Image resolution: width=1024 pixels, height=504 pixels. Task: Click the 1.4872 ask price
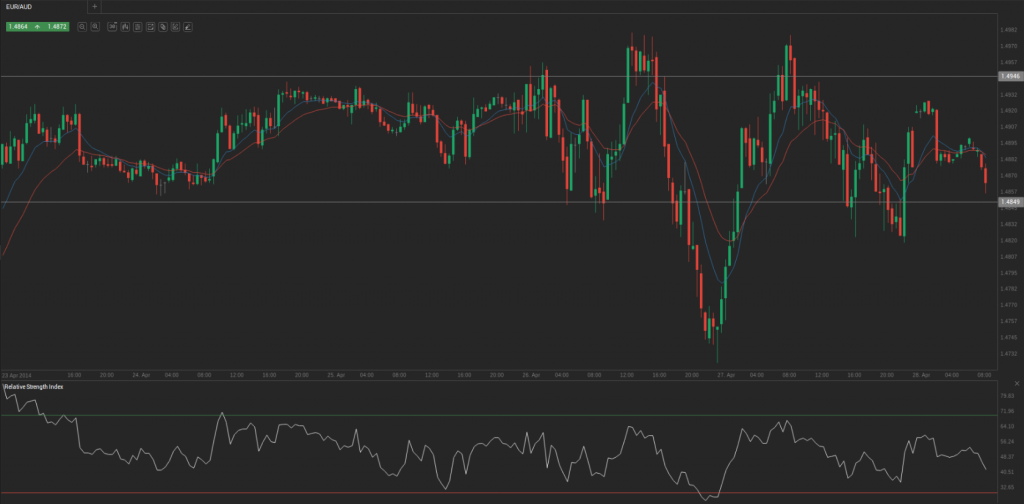tap(58, 27)
